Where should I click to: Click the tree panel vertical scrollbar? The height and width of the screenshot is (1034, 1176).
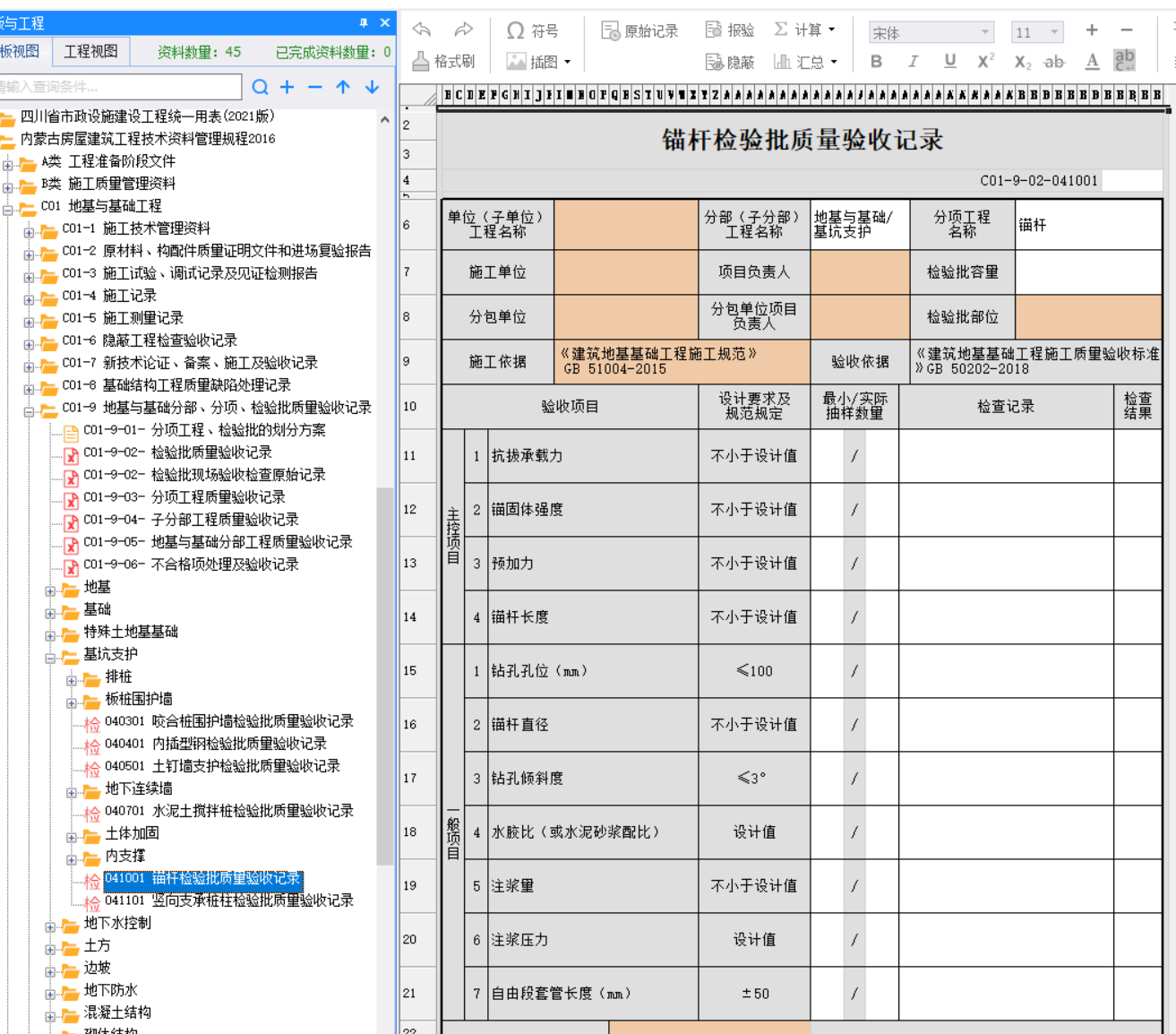(384, 676)
